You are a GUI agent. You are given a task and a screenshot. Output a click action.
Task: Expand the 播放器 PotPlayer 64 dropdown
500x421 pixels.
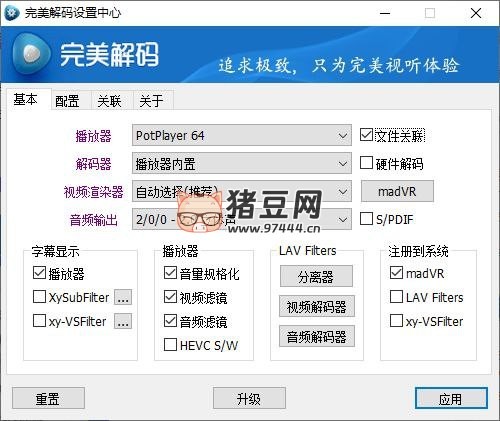[x=242, y=135]
